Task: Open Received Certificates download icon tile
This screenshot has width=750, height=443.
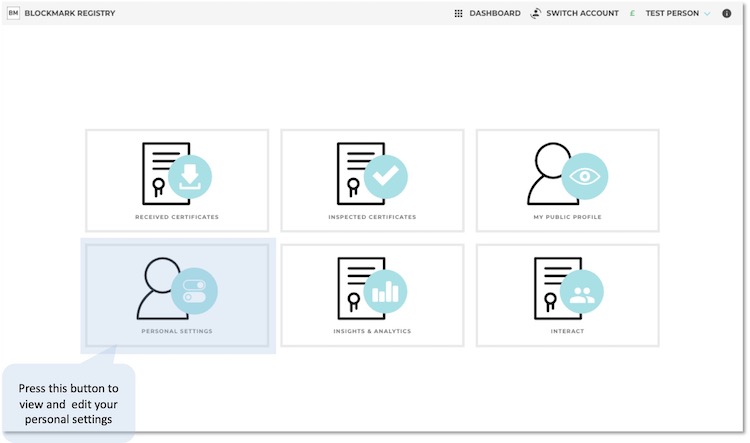Action: (x=190, y=178)
